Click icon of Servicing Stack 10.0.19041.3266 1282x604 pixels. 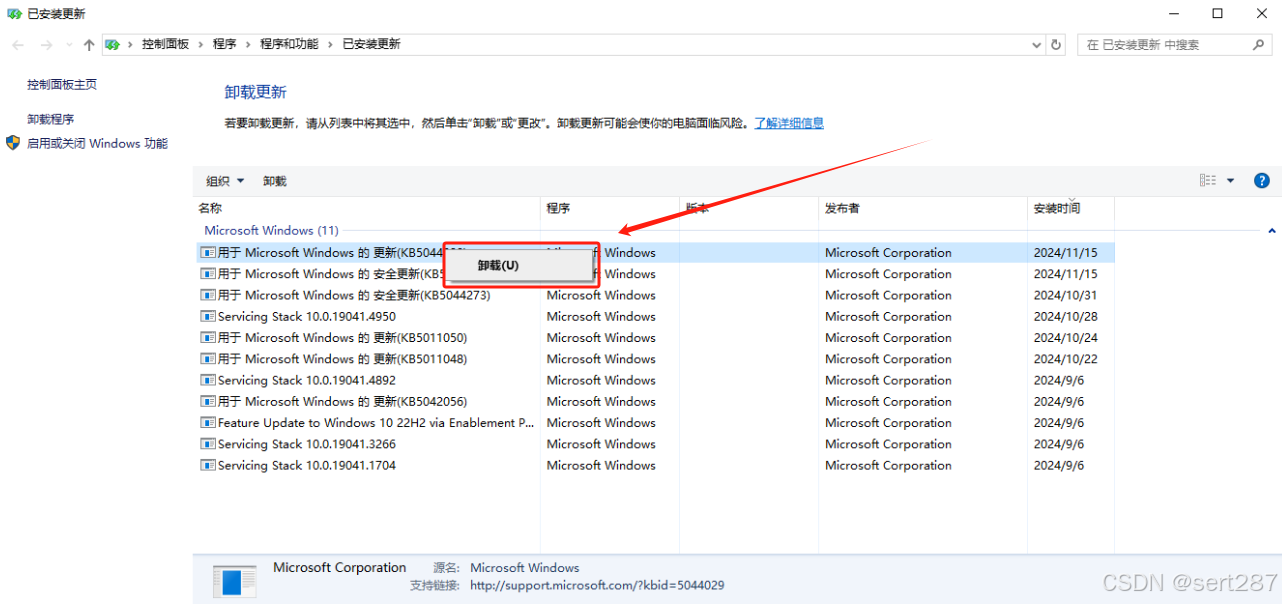(208, 444)
